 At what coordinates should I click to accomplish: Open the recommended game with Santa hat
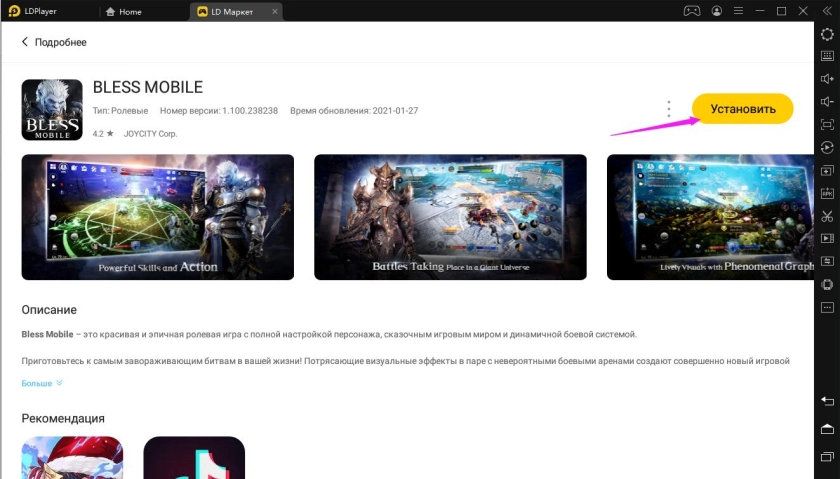(x=72, y=458)
